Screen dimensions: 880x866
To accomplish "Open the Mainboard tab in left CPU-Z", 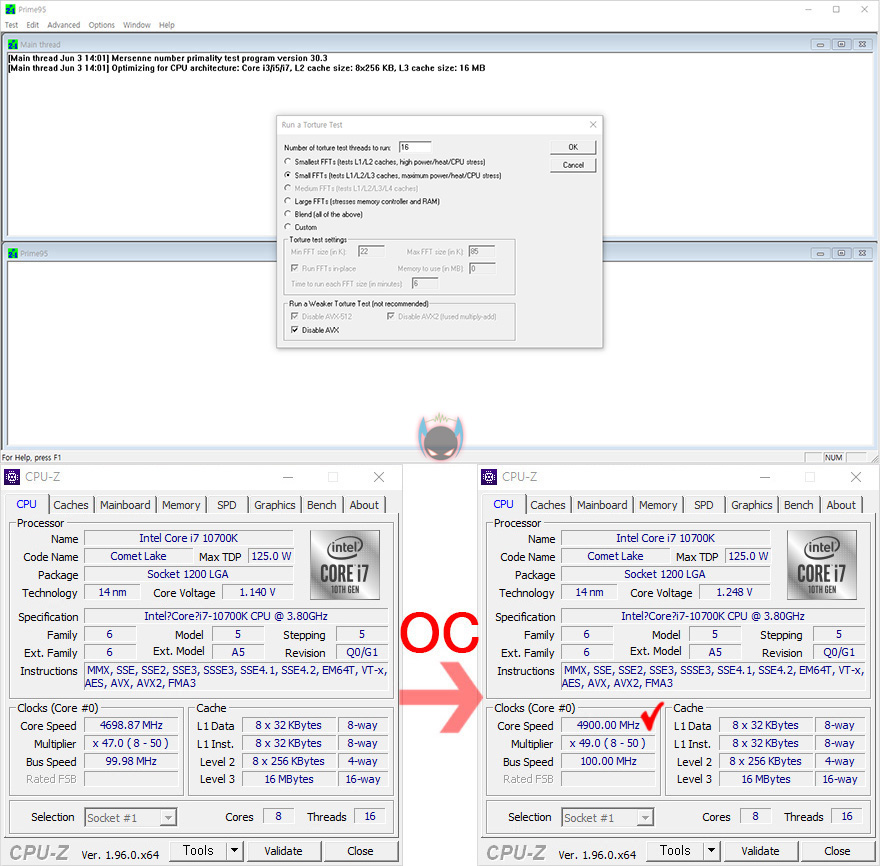I will click(125, 505).
